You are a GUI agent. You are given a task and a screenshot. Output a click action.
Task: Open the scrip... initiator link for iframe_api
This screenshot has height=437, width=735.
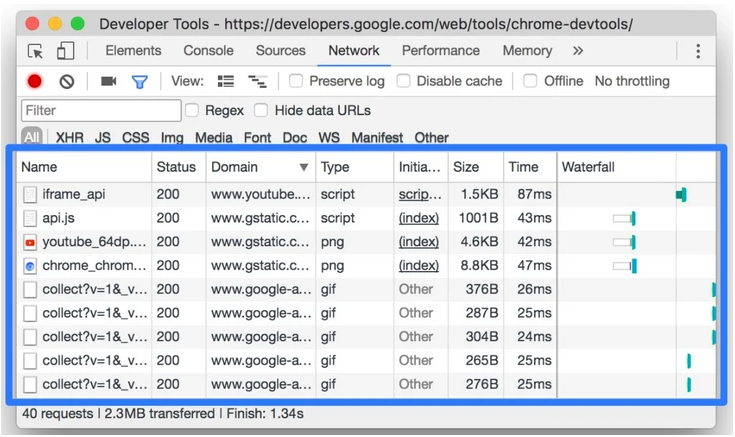(420, 194)
